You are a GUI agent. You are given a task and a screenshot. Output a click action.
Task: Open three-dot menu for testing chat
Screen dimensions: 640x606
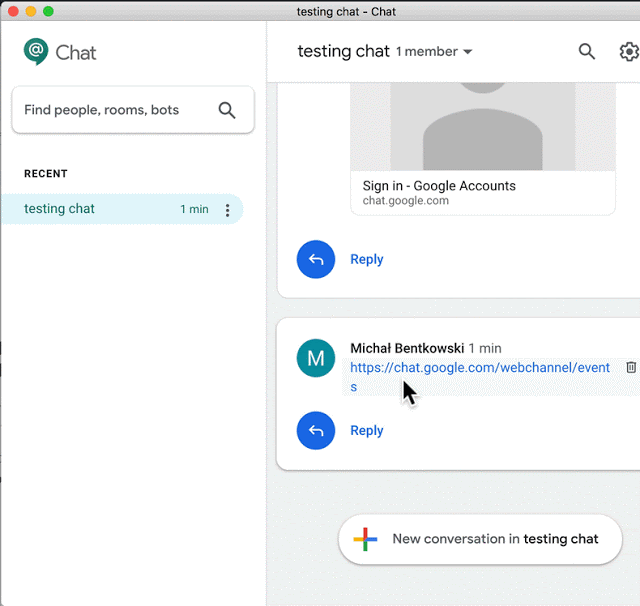(x=227, y=210)
